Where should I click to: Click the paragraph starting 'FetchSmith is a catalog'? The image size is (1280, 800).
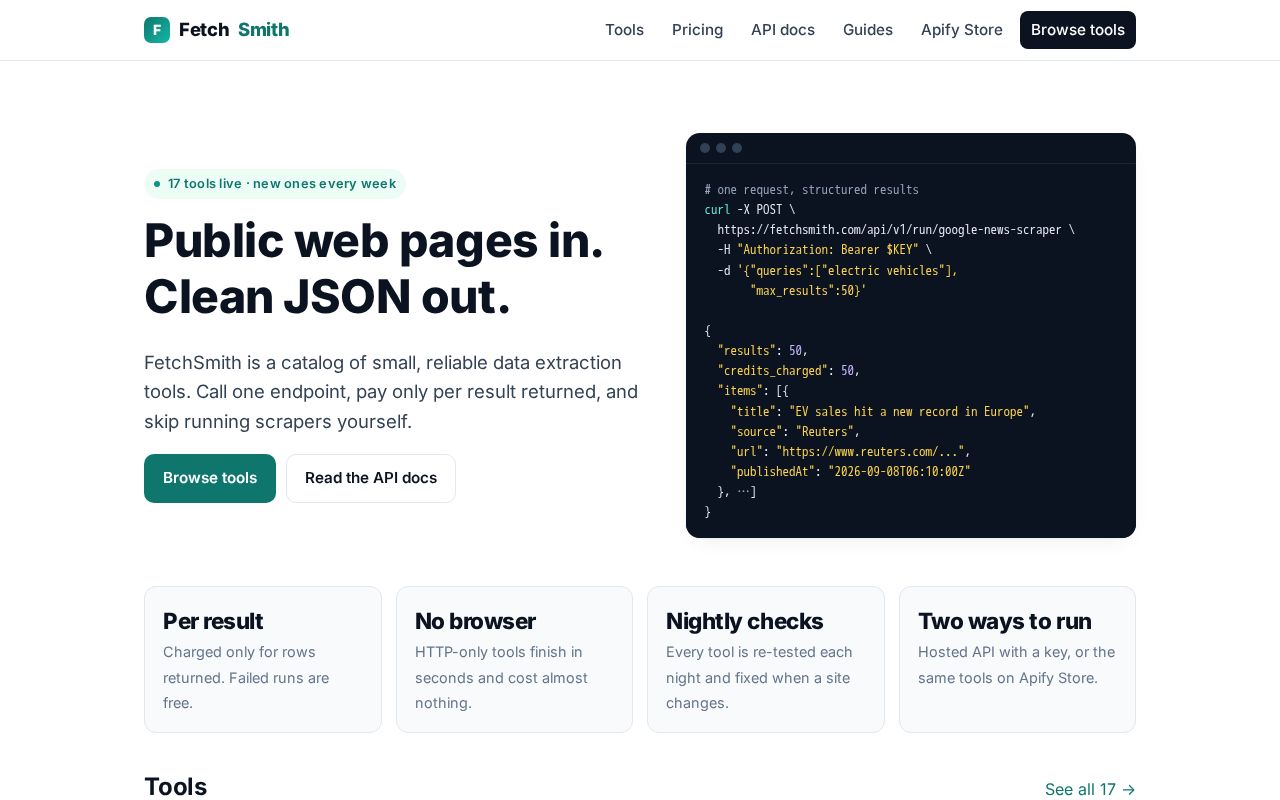[391, 392]
